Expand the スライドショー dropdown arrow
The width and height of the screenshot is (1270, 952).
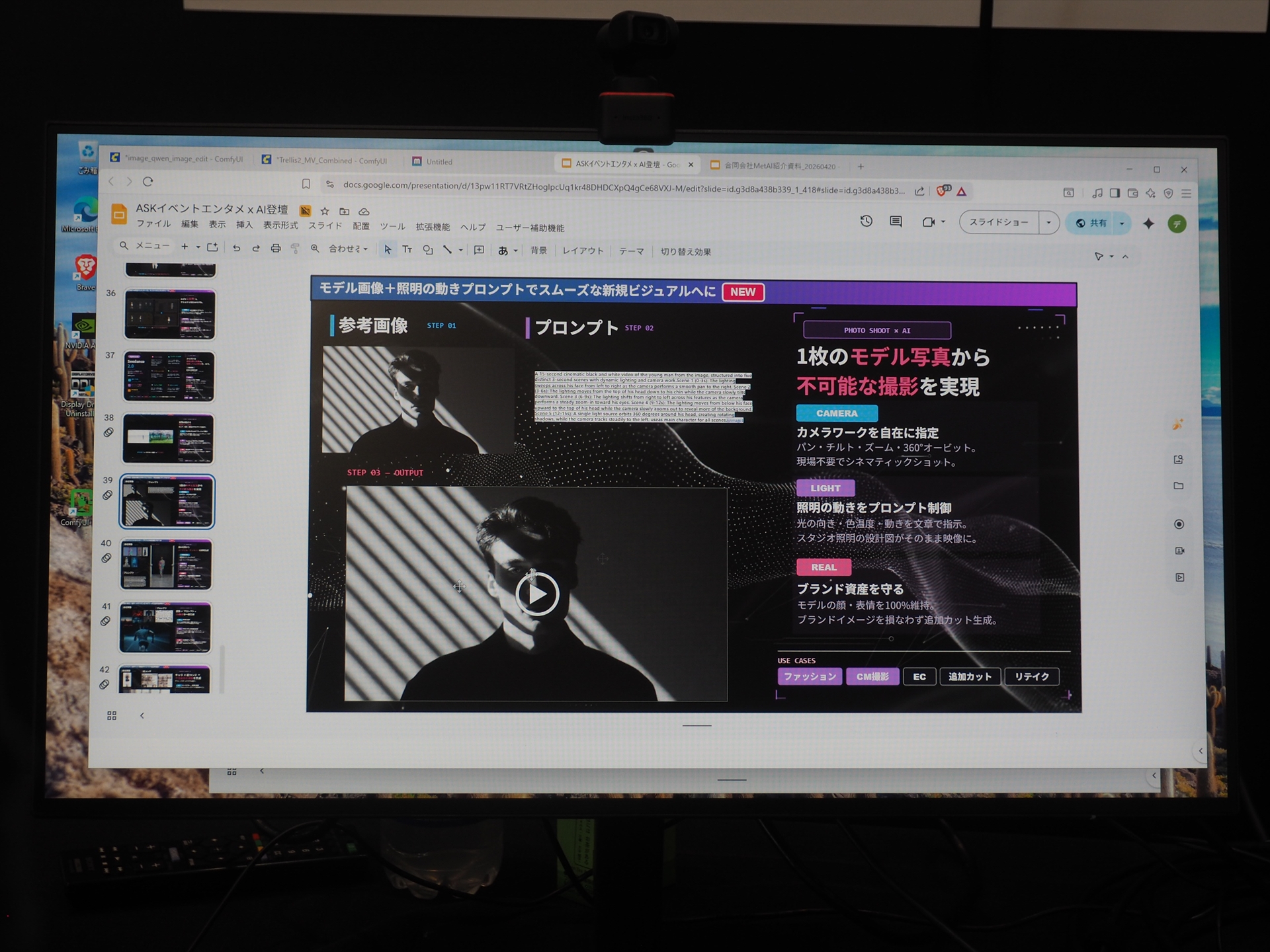pos(1048,223)
